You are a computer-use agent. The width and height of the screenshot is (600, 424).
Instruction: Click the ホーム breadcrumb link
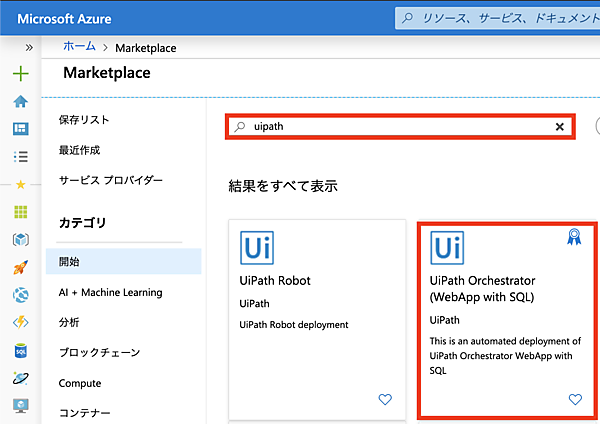(79, 47)
